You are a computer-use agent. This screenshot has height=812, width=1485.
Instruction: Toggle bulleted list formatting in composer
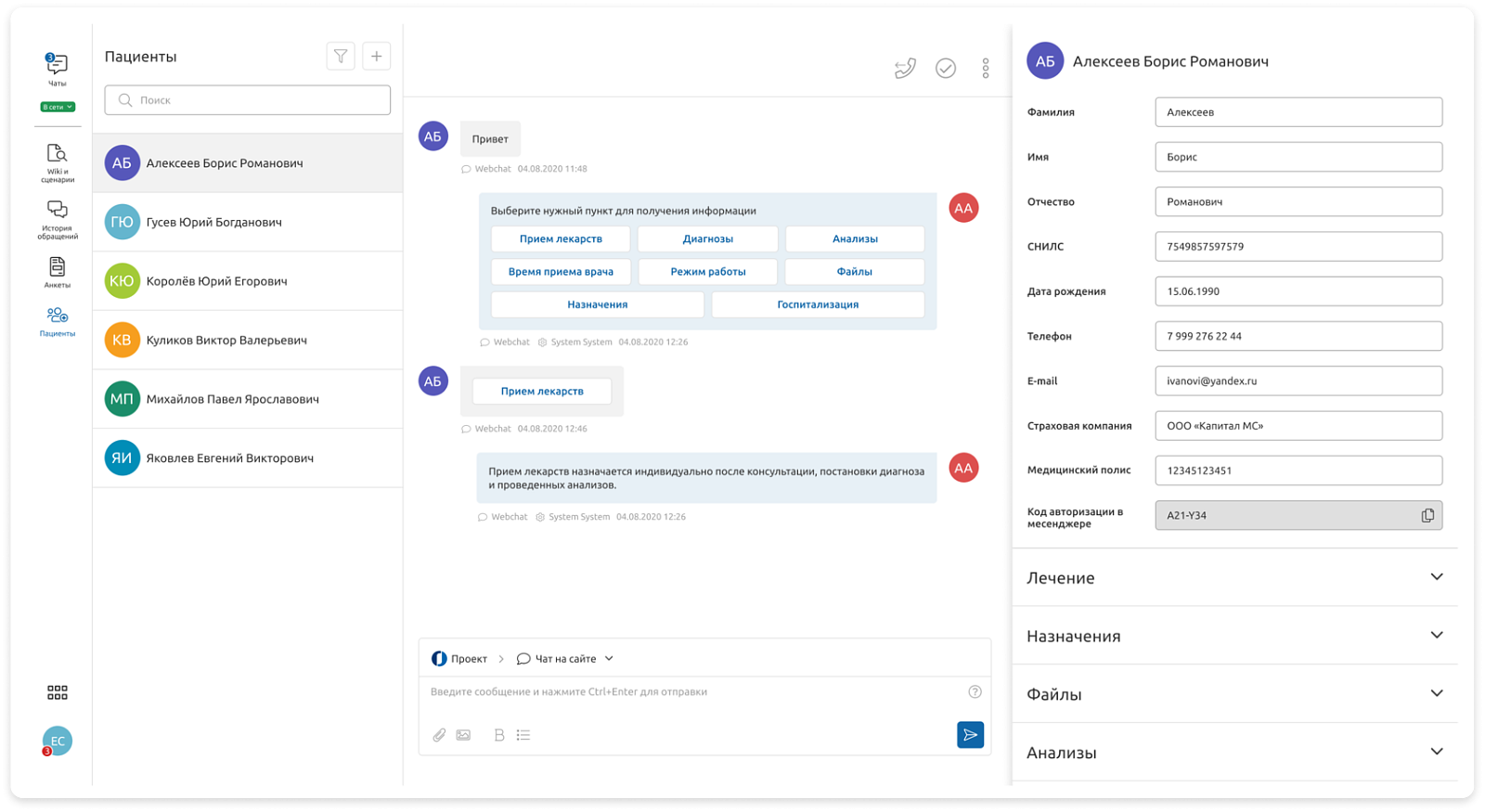pos(523,735)
